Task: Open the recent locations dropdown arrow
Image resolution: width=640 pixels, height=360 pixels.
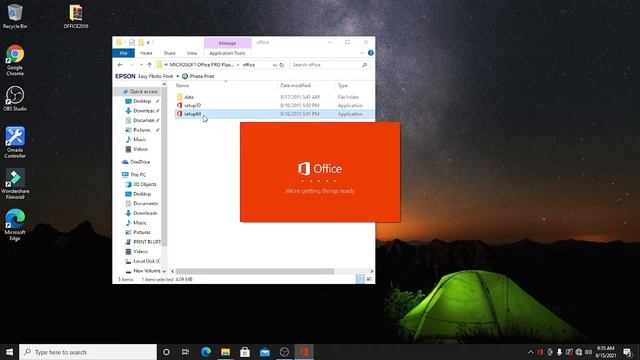Action: pyautogui.click(x=141, y=65)
